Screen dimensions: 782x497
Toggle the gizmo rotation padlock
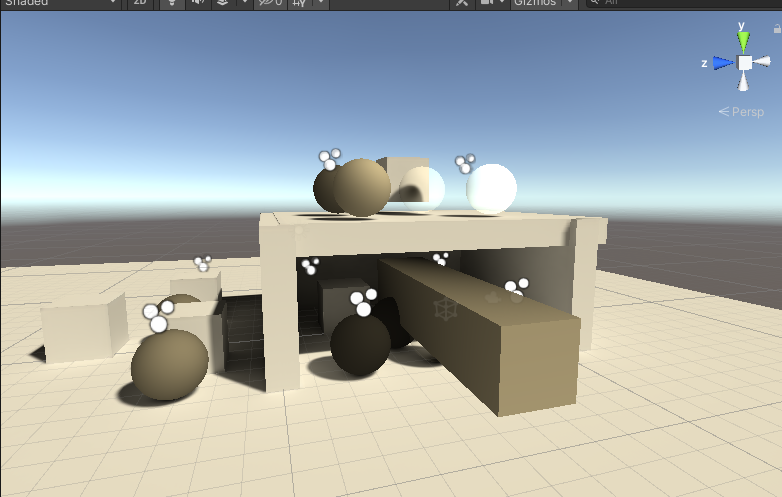[x=777, y=30]
